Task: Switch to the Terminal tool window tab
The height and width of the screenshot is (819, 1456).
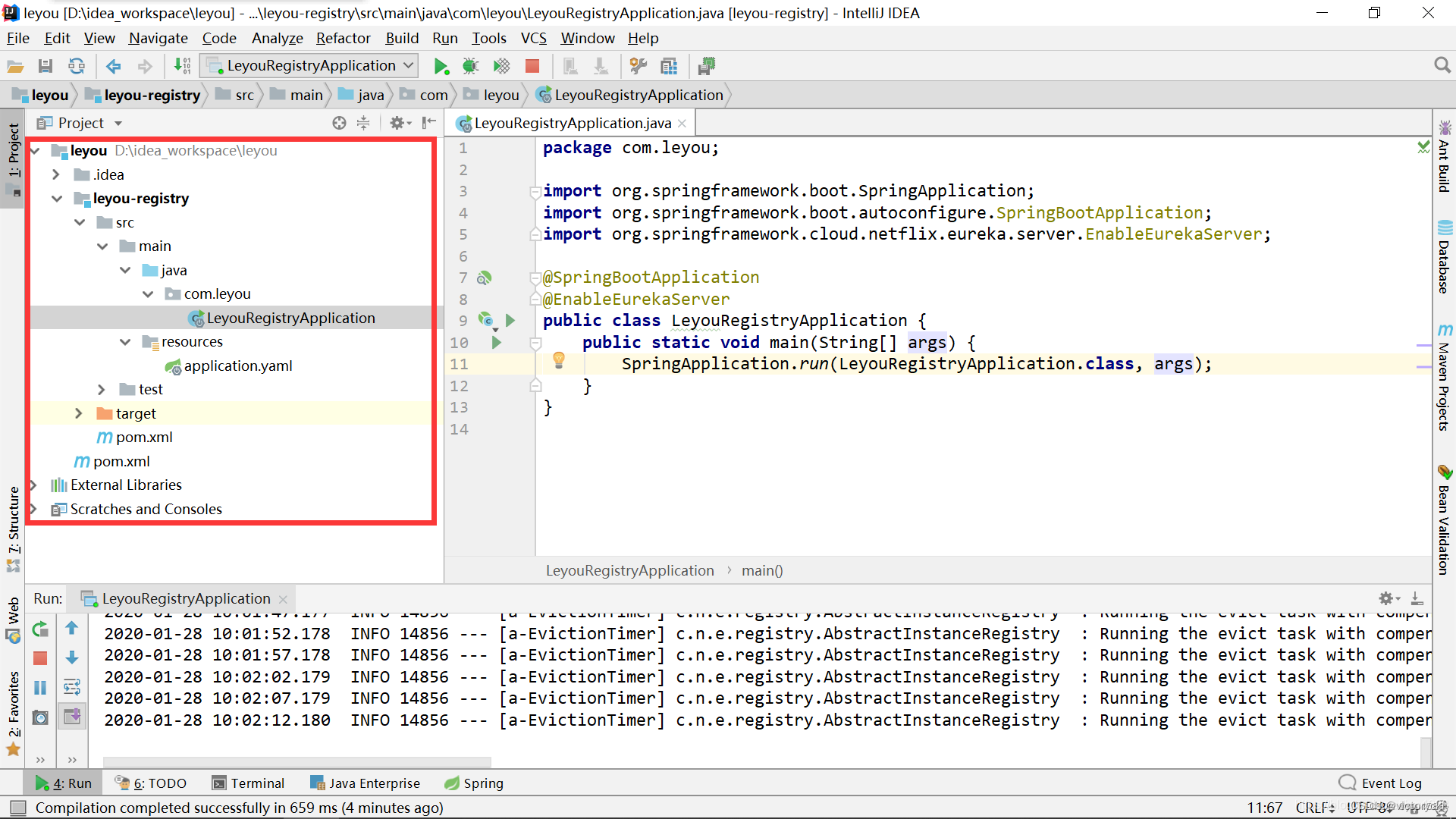Action: pyautogui.click(x=248, y=783)
